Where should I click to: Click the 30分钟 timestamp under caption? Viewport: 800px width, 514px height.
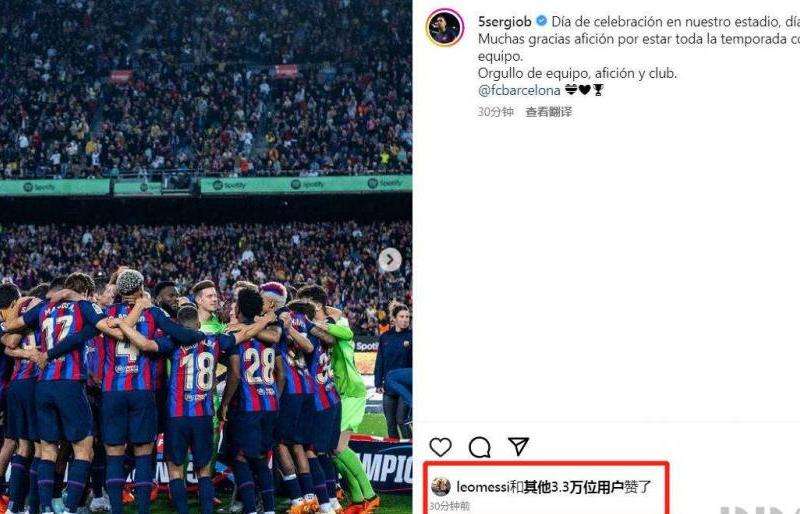[x=495, y=112]
